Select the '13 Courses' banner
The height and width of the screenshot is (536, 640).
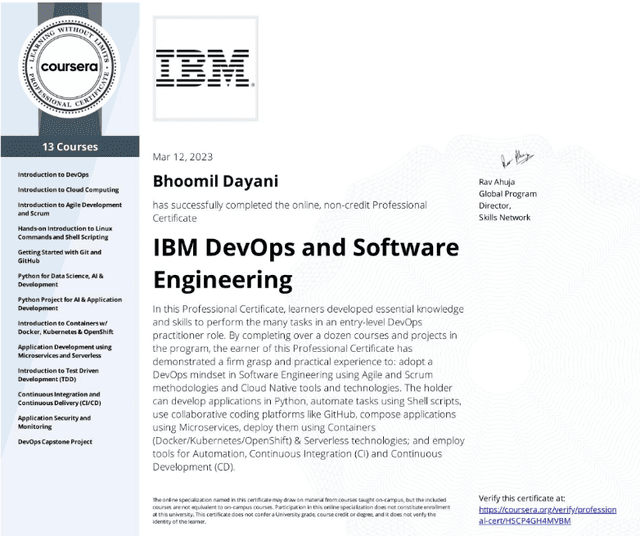tap(70, 147)
